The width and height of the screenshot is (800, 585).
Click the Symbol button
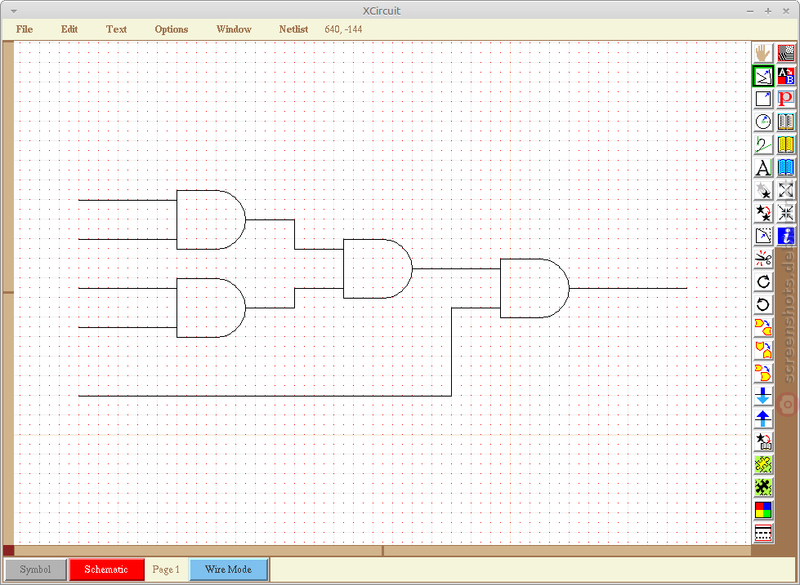(x=36, y=570)
